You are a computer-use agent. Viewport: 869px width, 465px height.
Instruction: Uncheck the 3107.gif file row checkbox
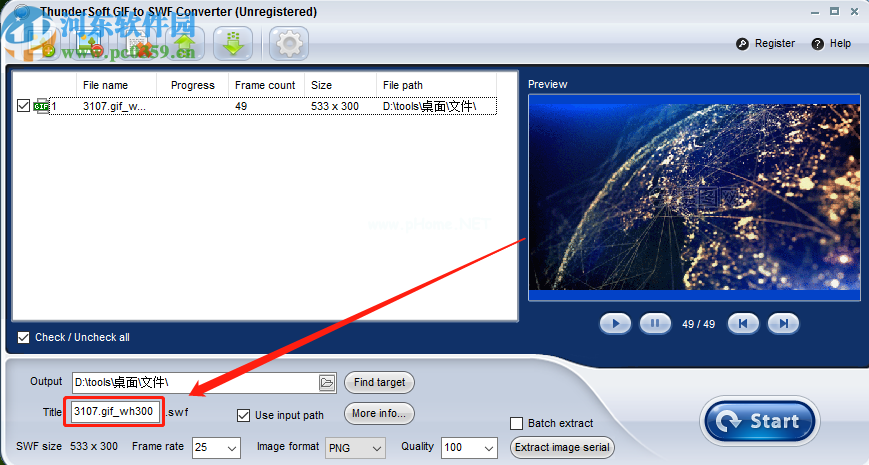(x=24, y=106)
